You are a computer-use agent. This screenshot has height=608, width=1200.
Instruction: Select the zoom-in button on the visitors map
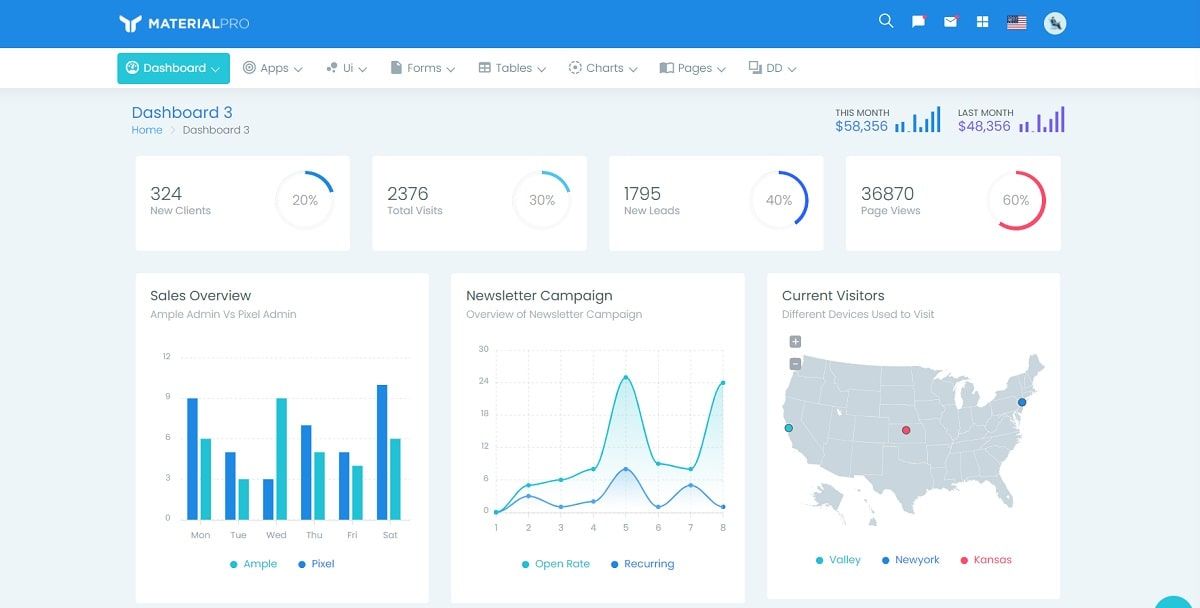click(794, 341)
